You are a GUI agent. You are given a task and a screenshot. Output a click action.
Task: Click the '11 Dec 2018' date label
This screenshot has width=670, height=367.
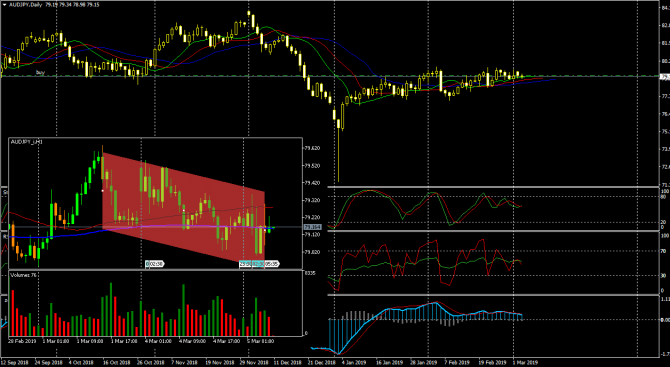click(x=288, y=362)
